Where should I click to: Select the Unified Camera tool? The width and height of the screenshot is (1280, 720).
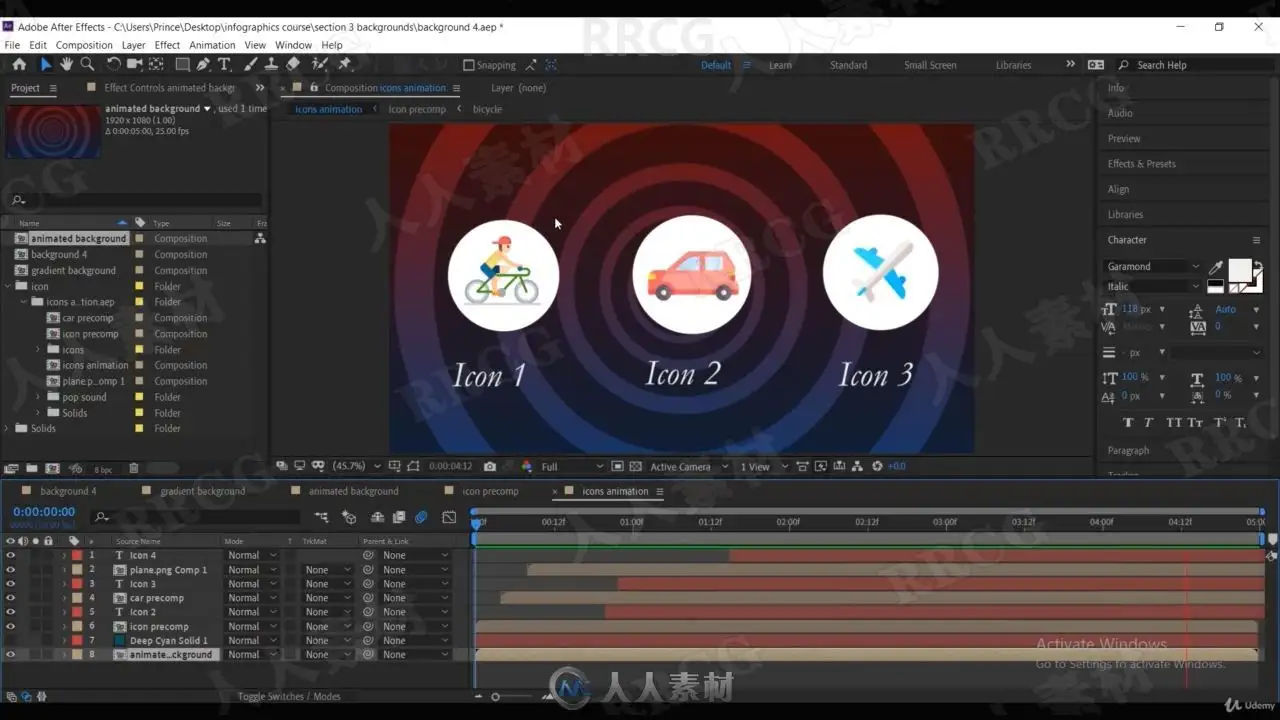135,64
